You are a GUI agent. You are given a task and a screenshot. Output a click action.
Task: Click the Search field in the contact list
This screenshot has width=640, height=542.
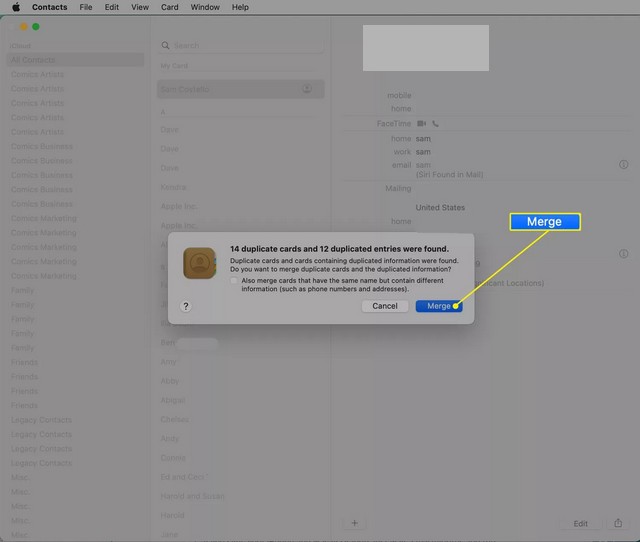240,45
